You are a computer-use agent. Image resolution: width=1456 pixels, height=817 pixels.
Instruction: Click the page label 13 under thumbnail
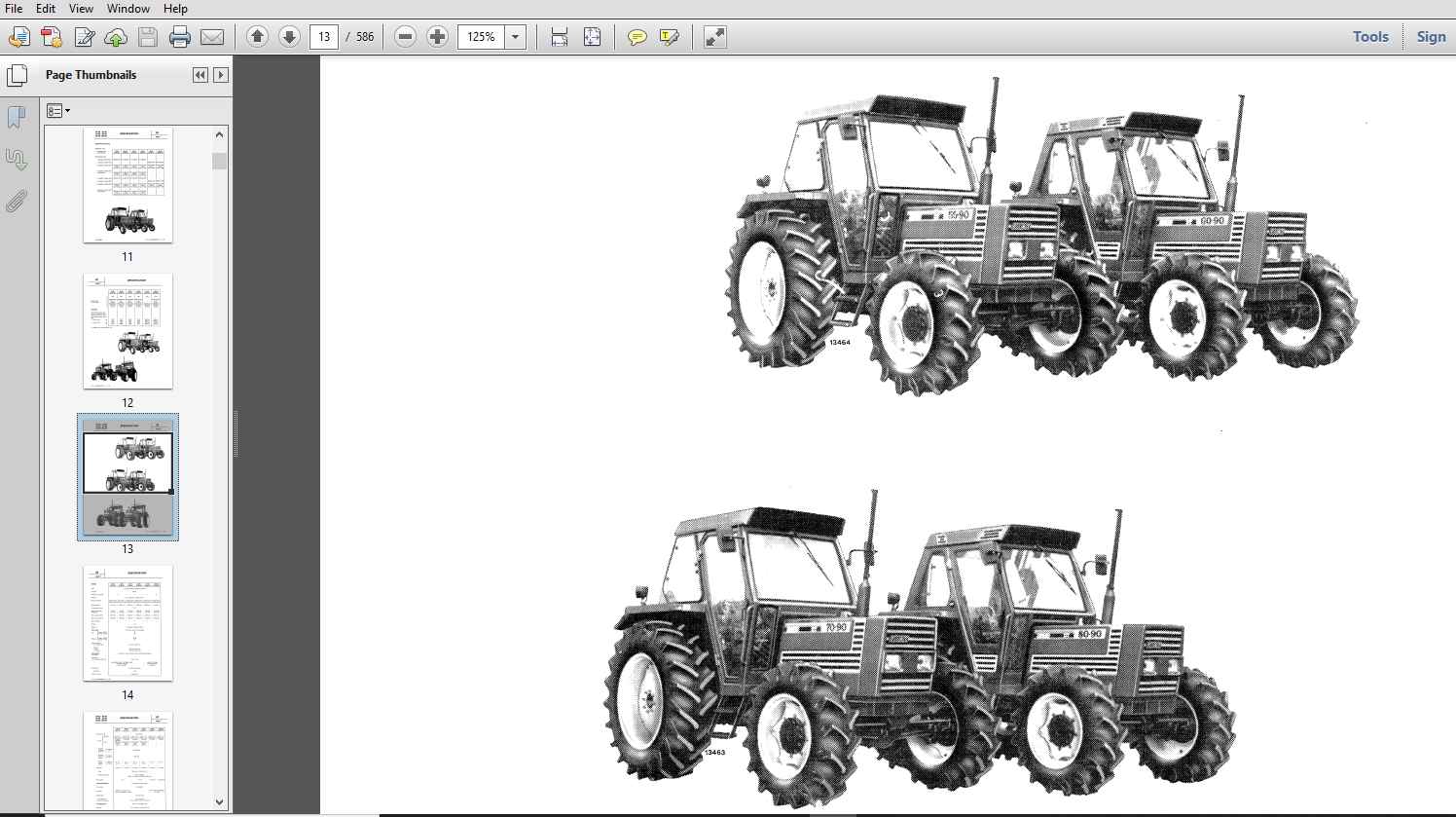[127, 549]
